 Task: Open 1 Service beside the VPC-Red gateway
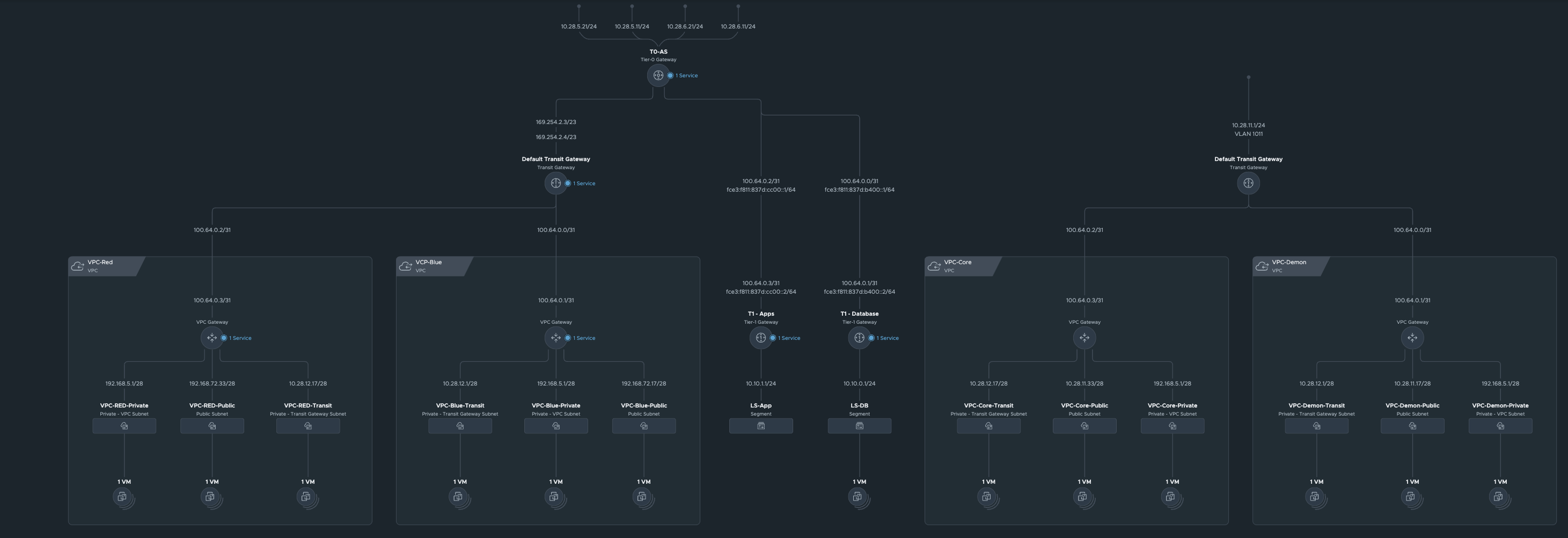point(240,338)
